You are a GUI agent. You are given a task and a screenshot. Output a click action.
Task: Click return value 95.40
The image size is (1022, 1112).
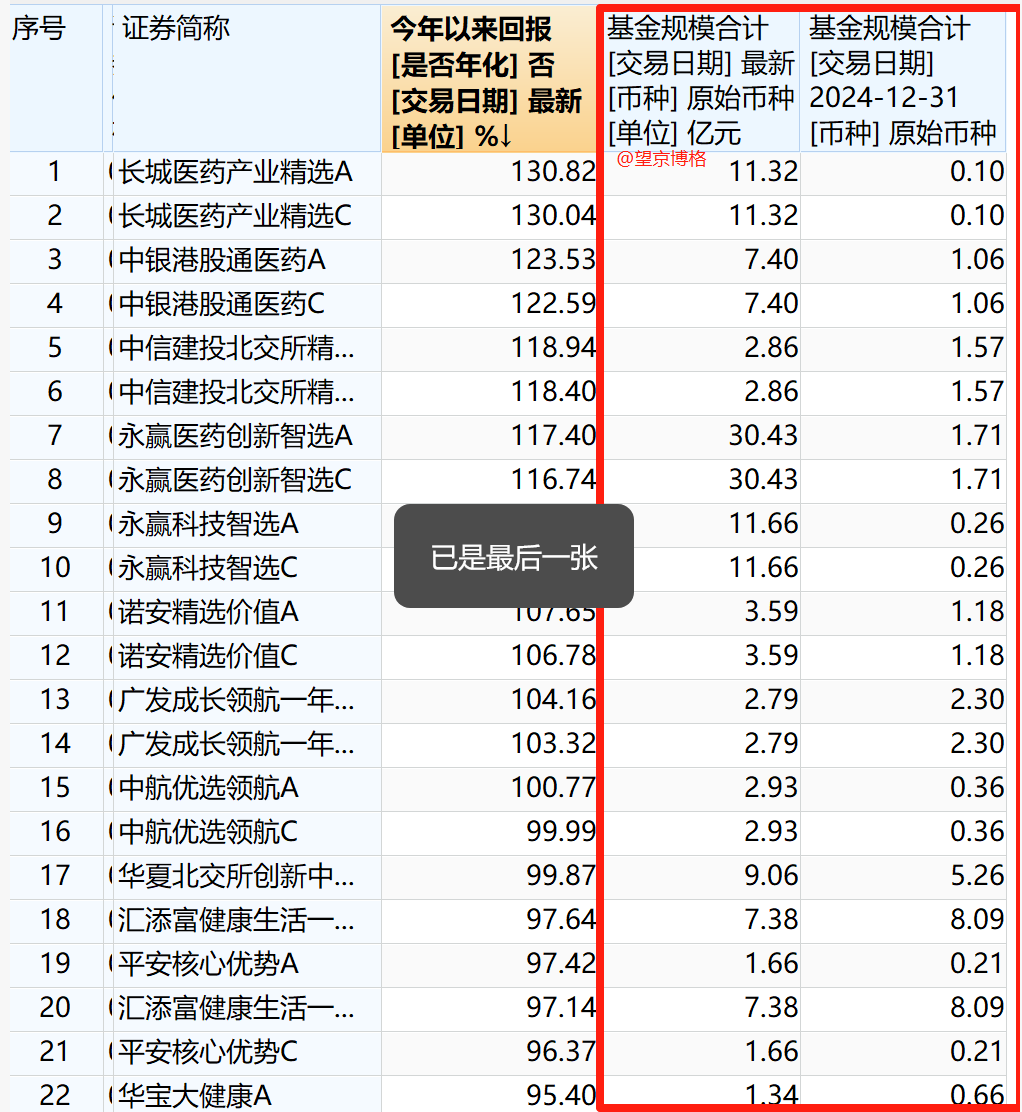click(x=560, y=1095)
